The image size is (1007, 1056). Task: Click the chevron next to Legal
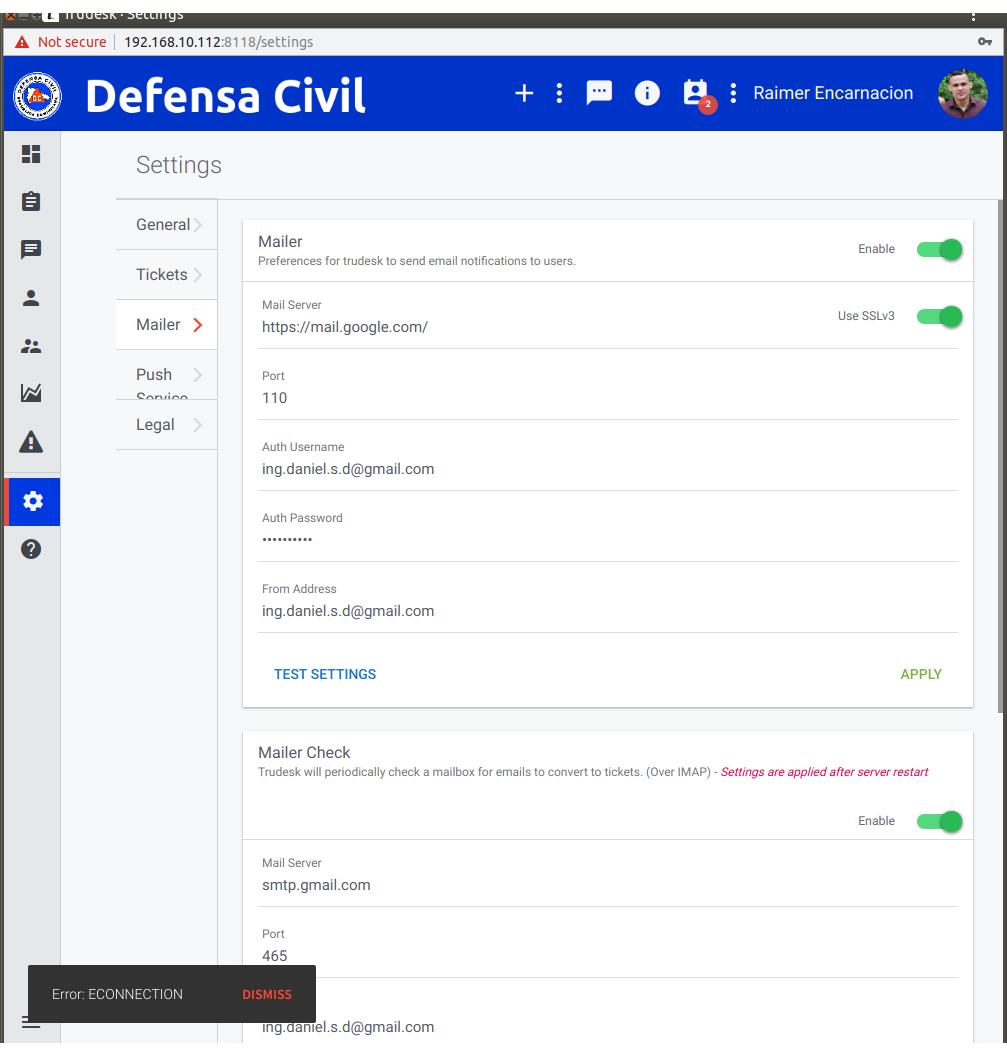click(198, 425)
